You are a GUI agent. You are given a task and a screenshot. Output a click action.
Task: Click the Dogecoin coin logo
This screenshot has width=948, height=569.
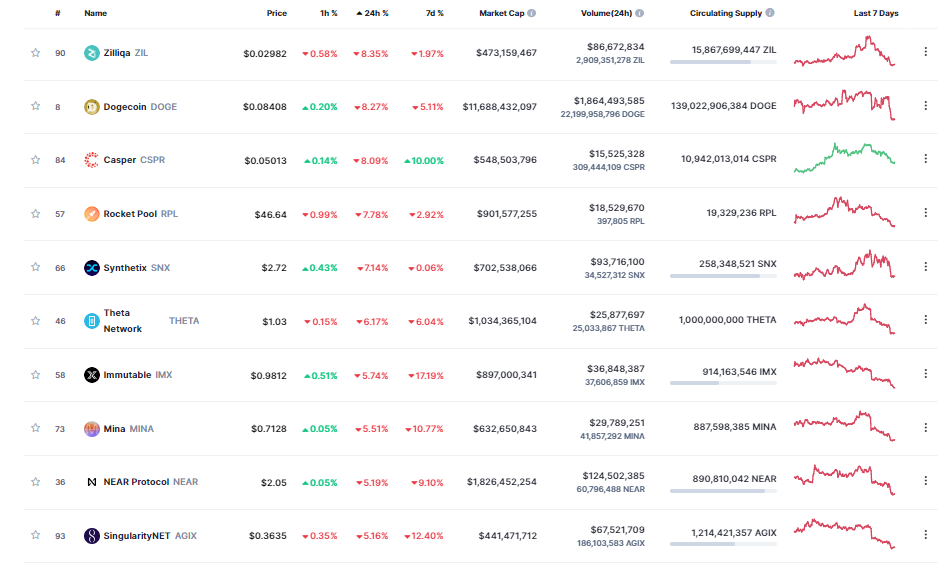click(91, 107)
